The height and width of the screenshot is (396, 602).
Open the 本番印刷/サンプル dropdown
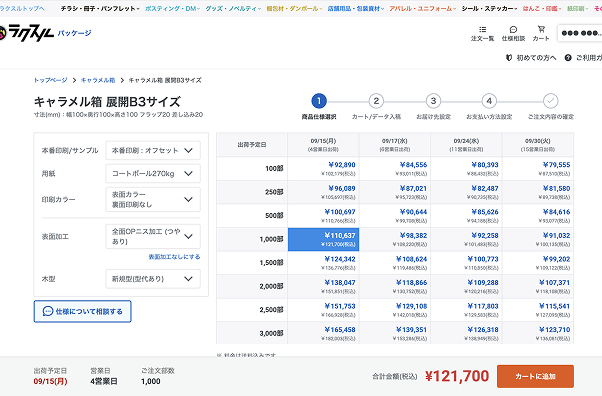point(153,150)
